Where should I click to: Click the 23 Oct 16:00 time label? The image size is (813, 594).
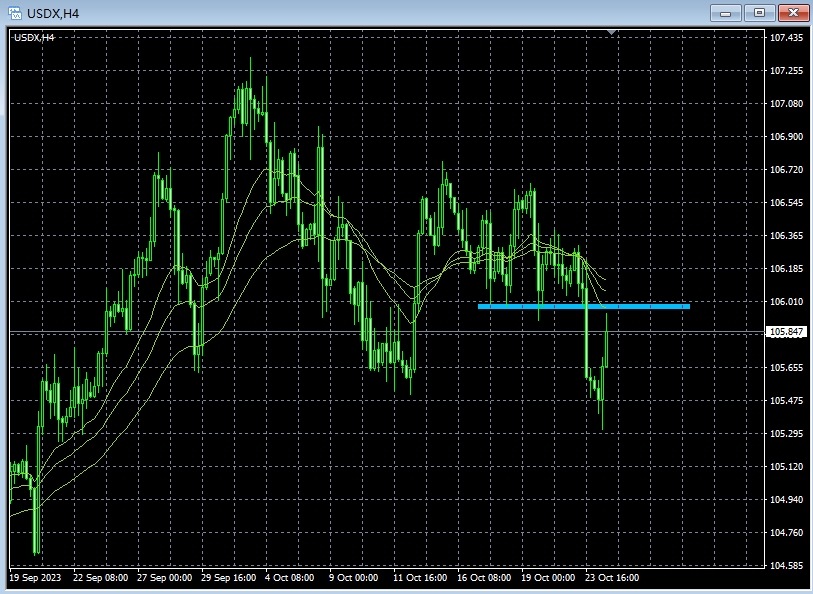tap(610, 578)
